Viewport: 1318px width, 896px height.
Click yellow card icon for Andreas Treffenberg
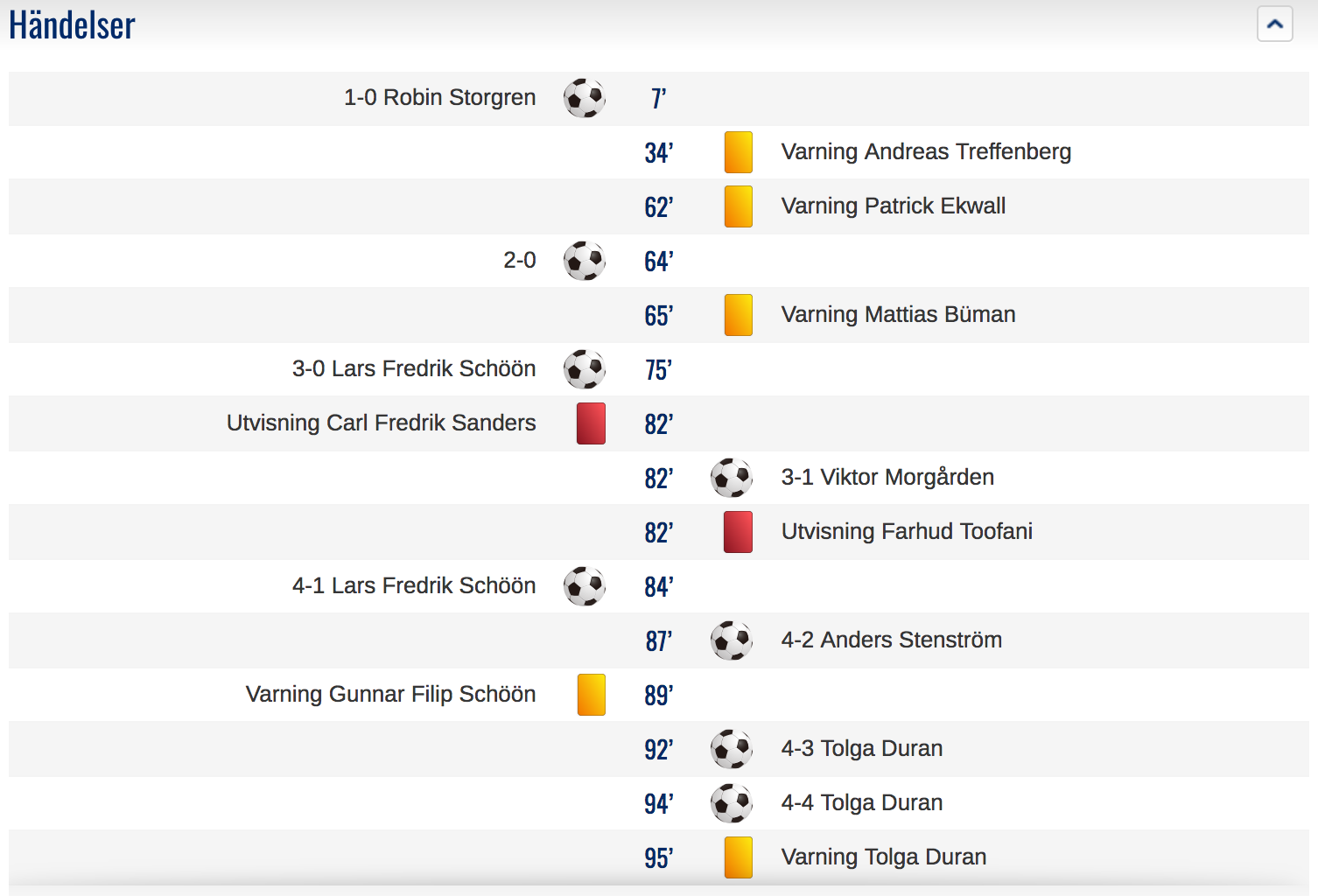click(739, 152)
